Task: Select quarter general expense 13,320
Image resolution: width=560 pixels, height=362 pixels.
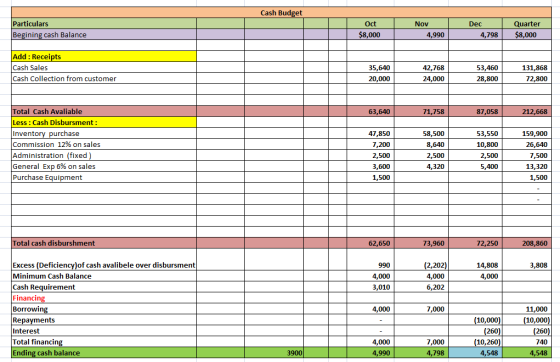Action: click(527, 166)
